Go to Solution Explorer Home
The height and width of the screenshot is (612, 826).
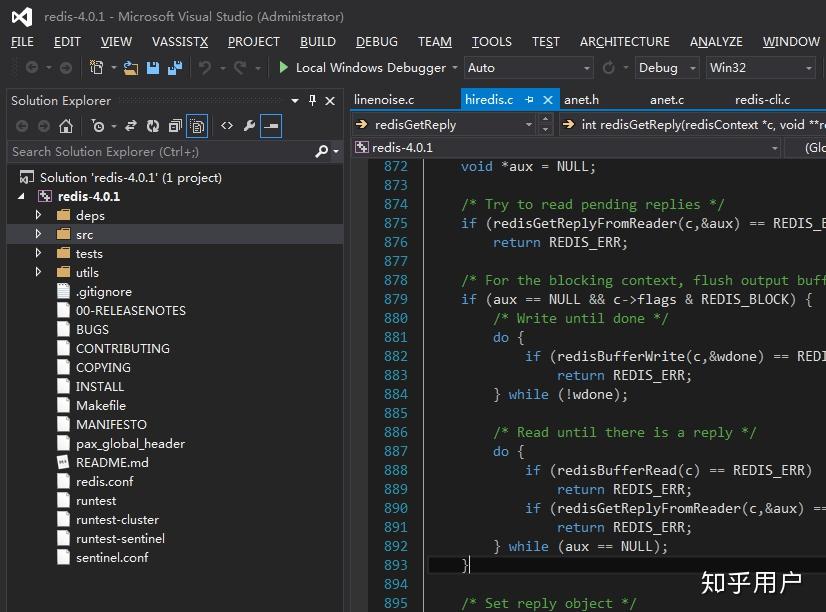[66, 126]
